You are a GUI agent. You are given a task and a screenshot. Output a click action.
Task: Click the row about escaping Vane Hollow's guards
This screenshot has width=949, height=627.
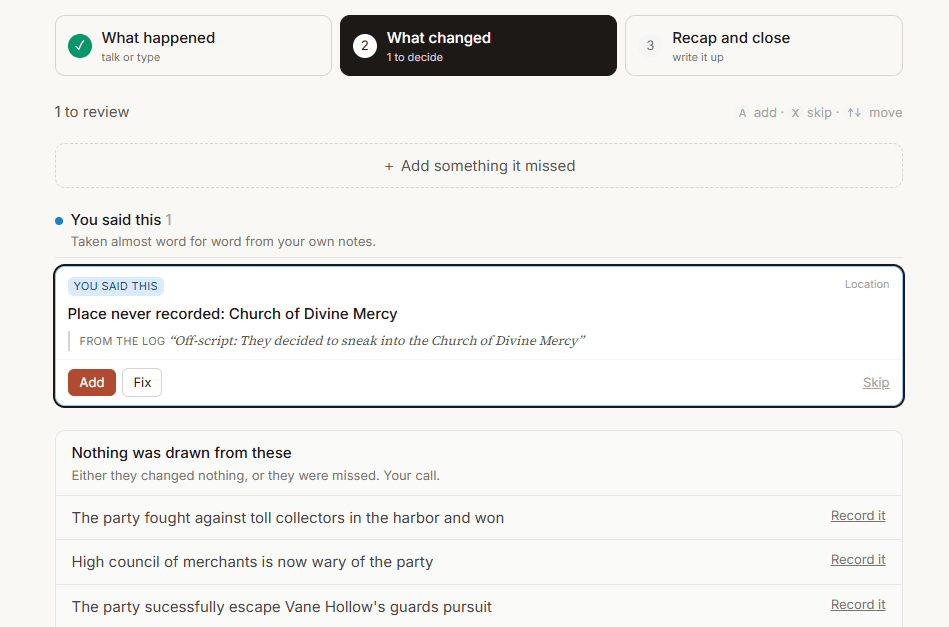pyautogui.click(x=479, y=606)
